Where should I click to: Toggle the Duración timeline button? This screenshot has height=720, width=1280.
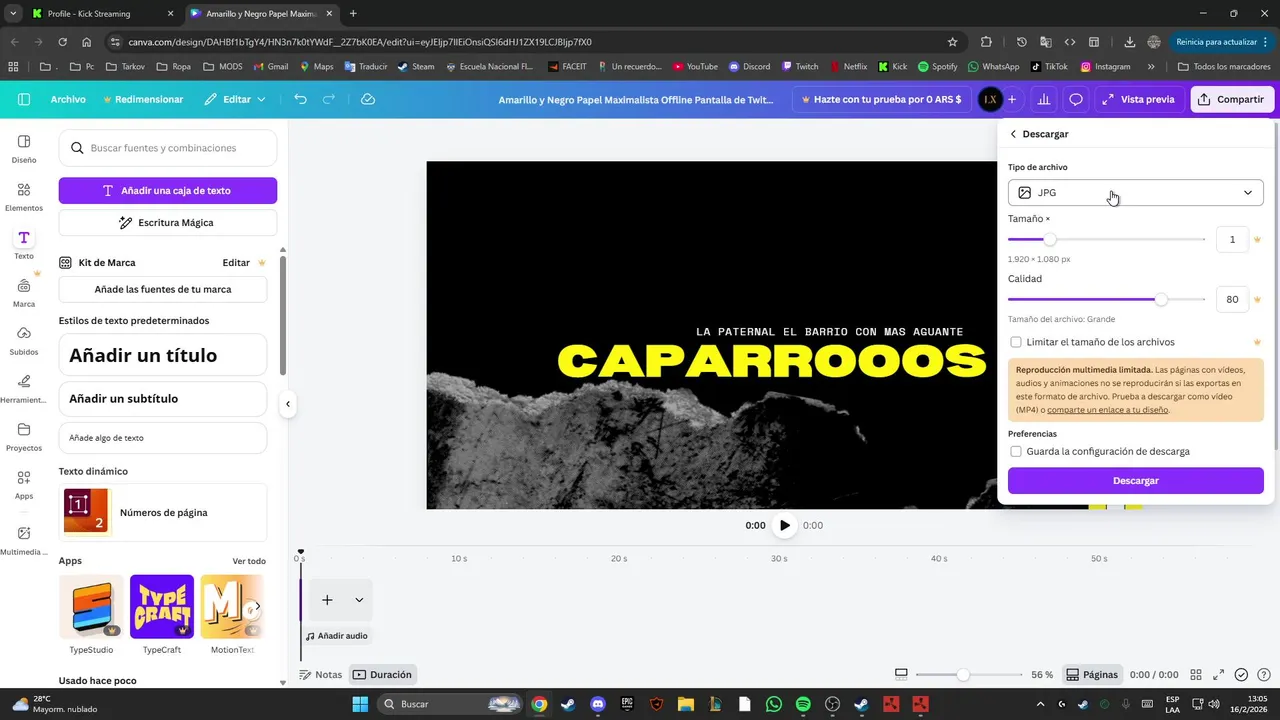coord(382,675)
